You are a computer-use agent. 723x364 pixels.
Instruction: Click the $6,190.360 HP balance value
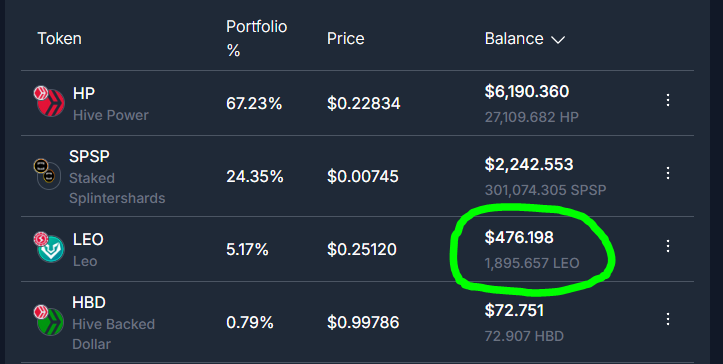[527, 91]
